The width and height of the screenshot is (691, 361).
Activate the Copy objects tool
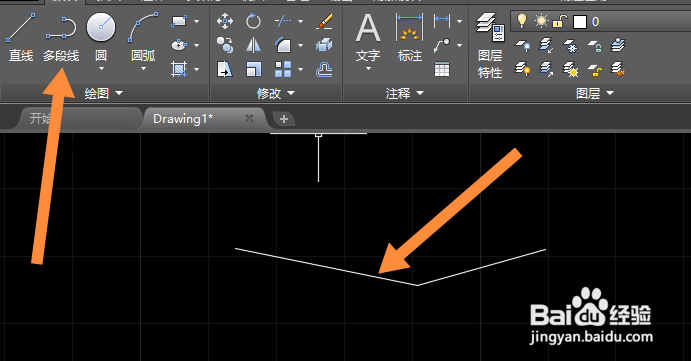[225, 45]
